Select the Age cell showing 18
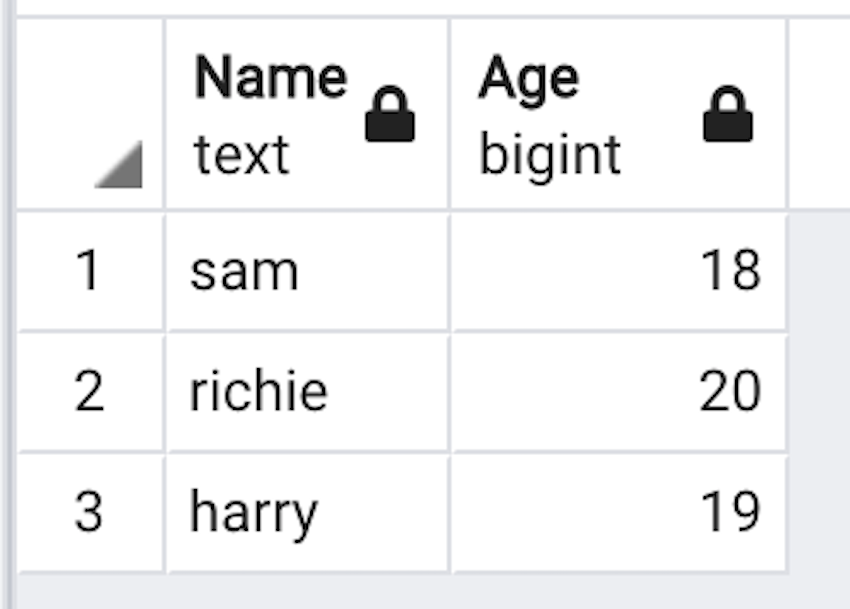Image resolution: width=850 pixels, height=609 pixels. pos(730,271)
